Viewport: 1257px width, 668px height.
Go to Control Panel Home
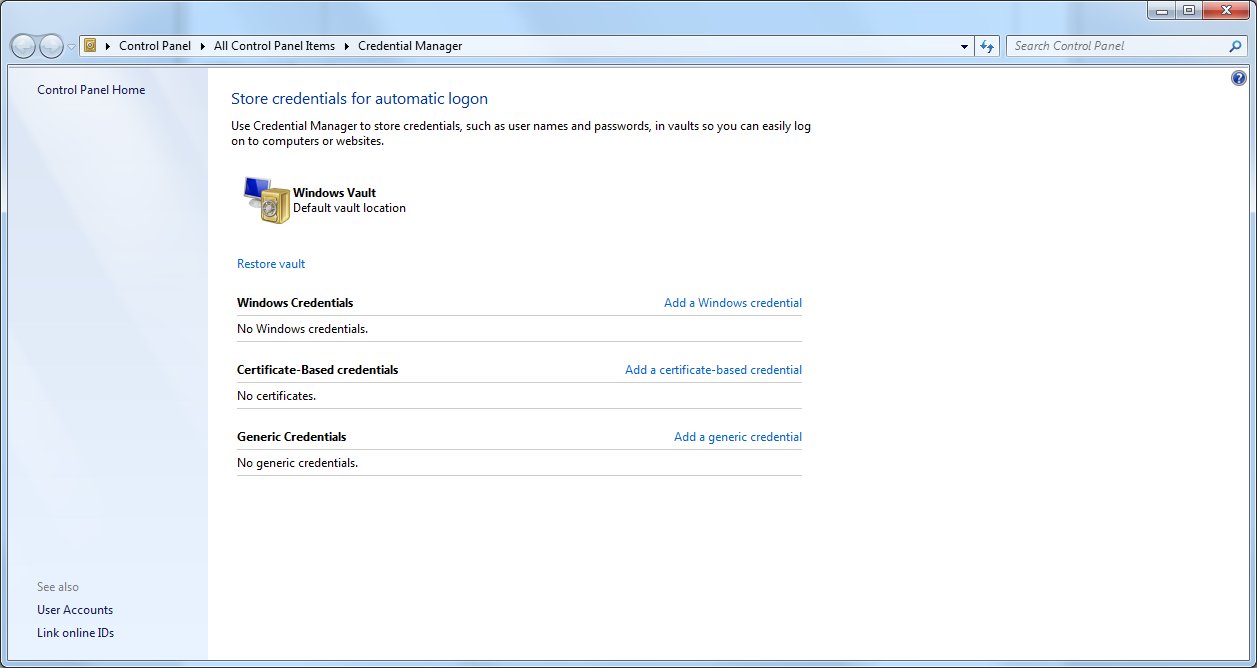coord(91,90)
